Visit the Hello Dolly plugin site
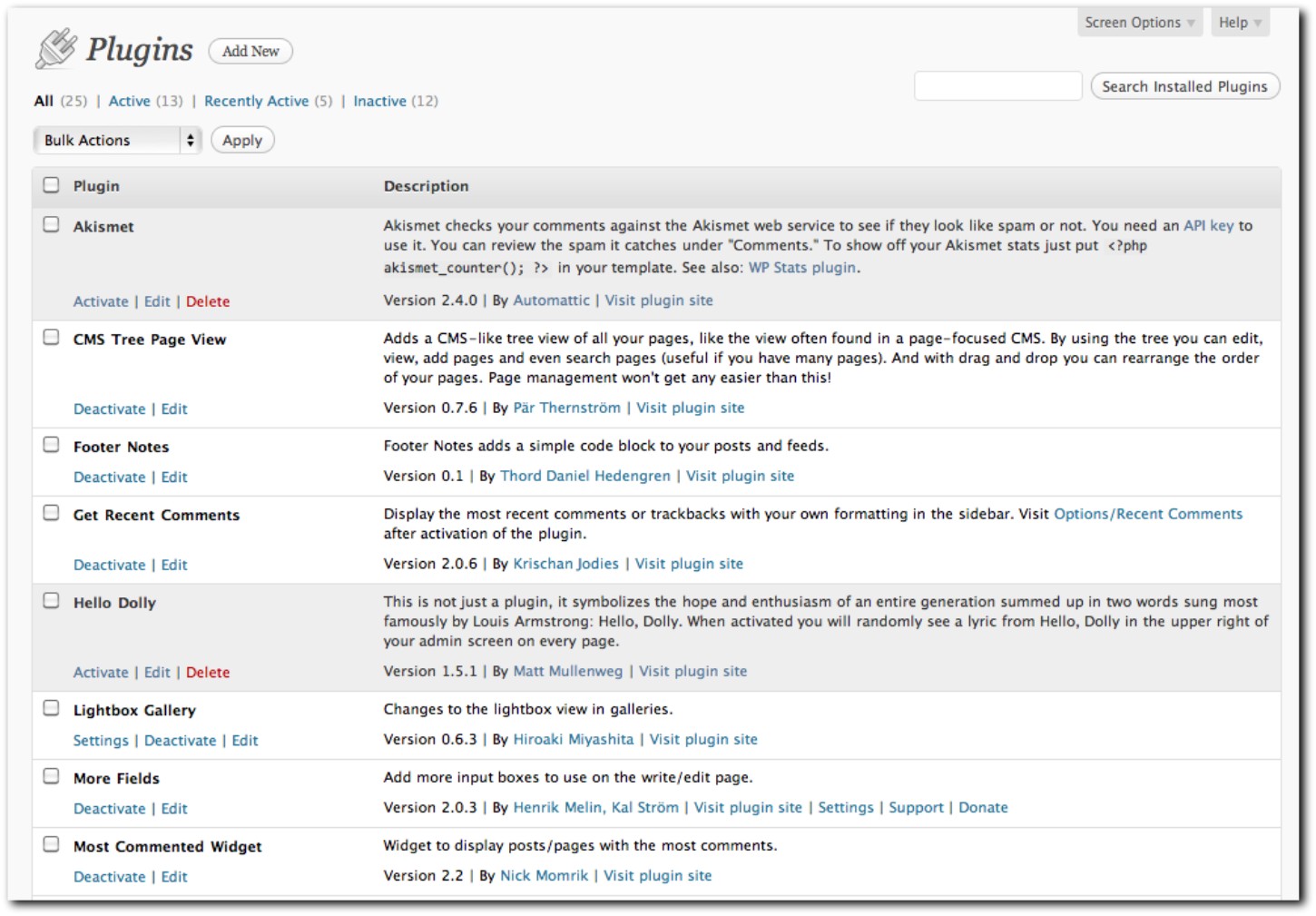Screen dimensions: 1316x916 tap(693, 672)
